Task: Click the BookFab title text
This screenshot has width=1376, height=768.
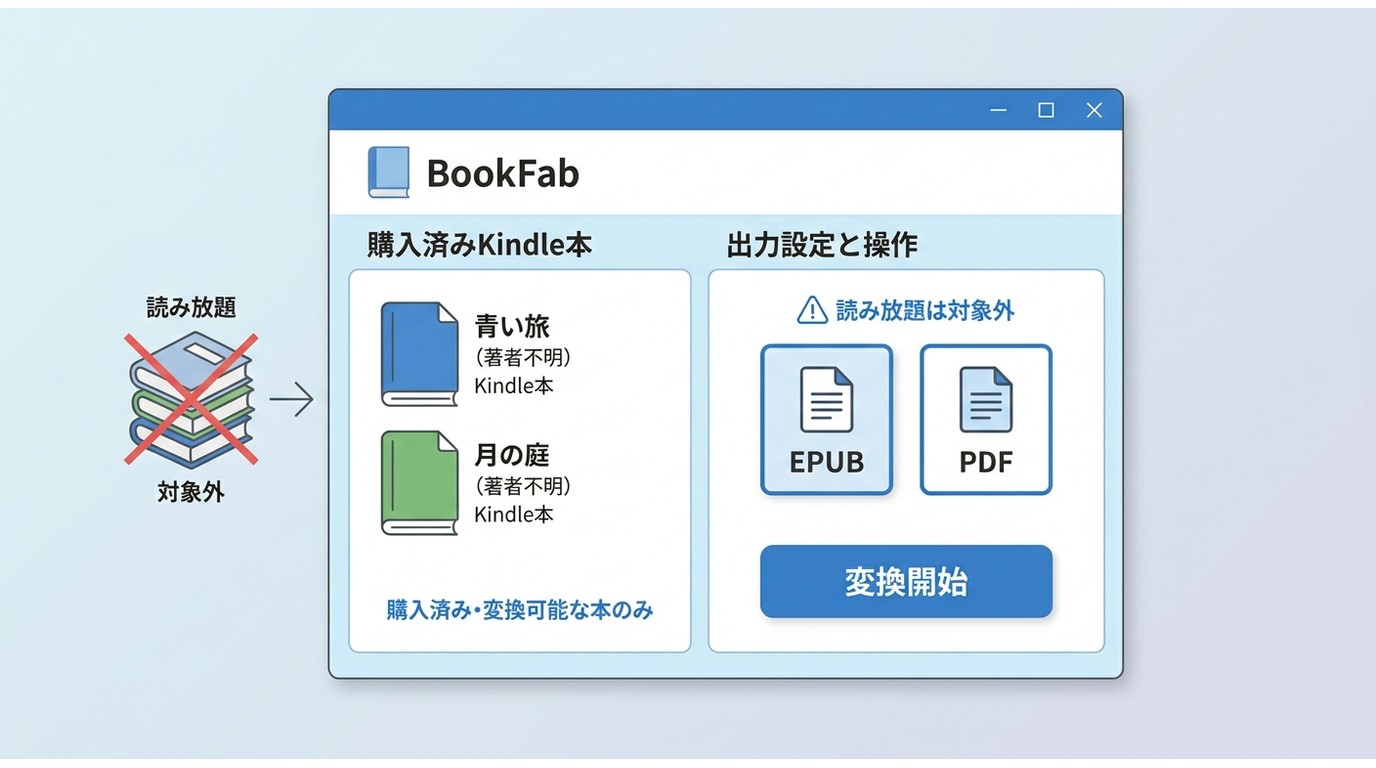Action: (x=503, y=173)
